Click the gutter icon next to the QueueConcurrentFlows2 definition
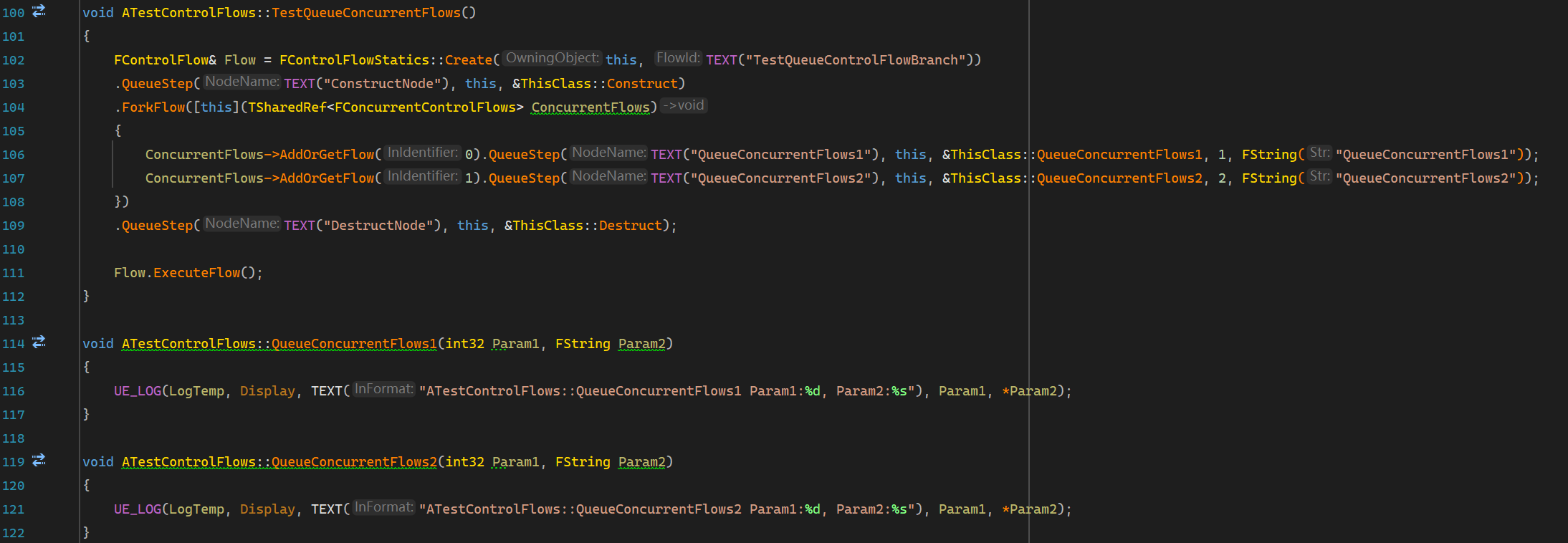1568x543 pixels. pyautogui.click(x=39, y=461)
